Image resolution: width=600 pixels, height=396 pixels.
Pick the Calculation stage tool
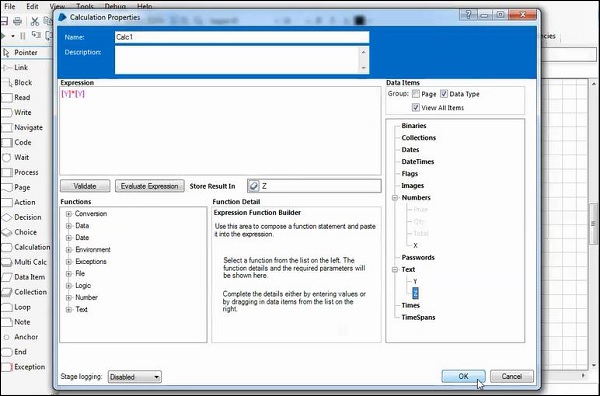(x=26, y=247)
